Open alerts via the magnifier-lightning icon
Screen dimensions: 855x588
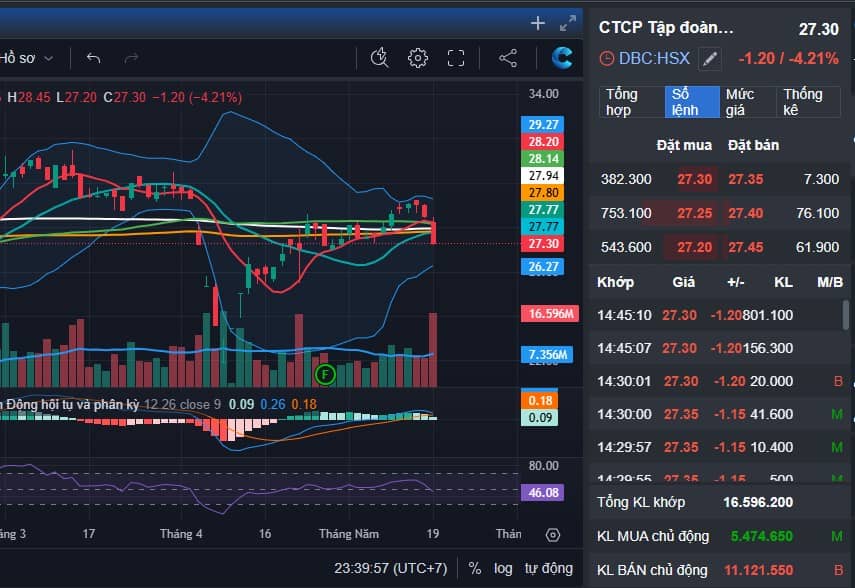(x=378, y=58)
